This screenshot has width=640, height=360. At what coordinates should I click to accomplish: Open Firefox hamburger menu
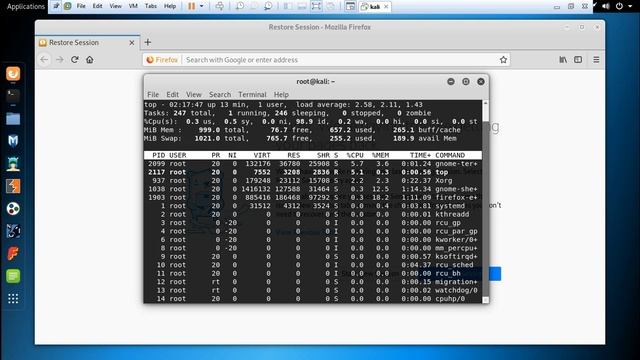pos(596,60)
